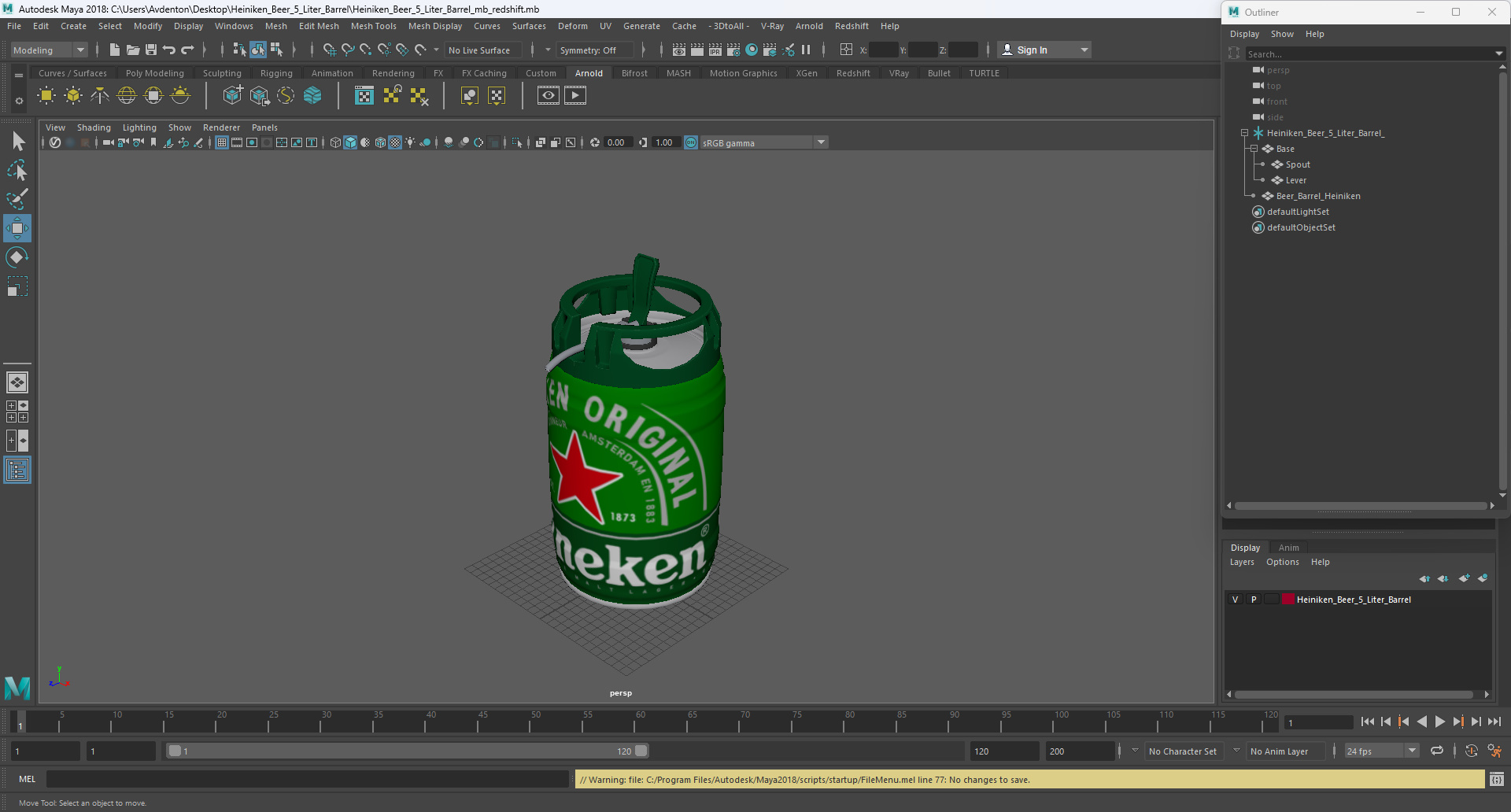
Task: Open the 24 fps frame rate dropdown
Action: 1381,751
